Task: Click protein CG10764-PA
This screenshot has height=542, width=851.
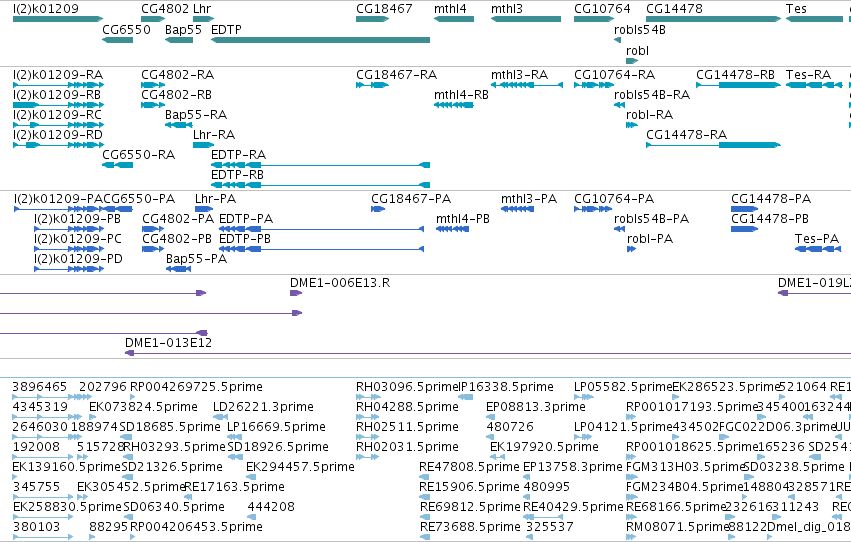Action: 614,199
